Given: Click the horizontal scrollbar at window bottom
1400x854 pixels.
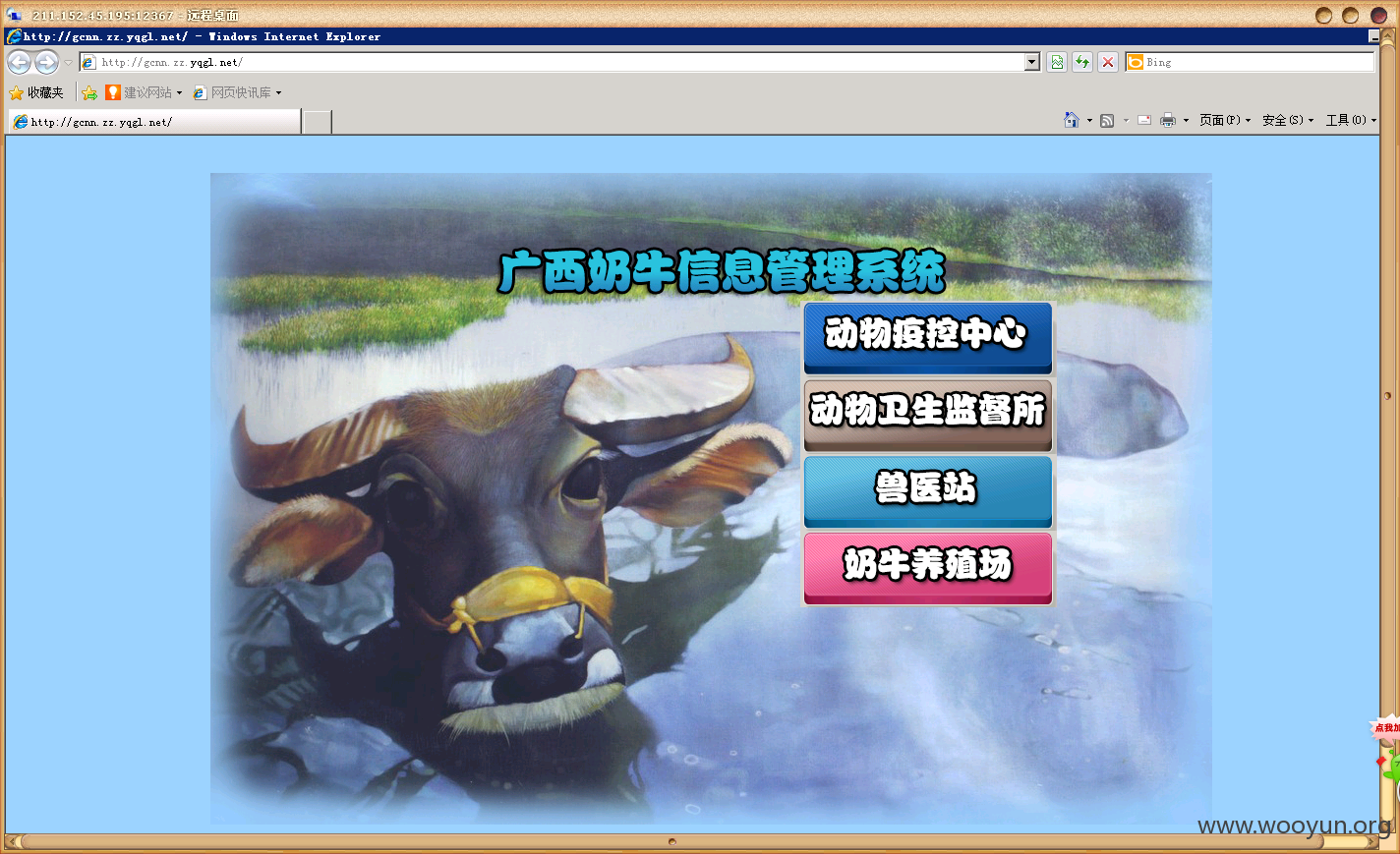Looking at the screenshot, I should 672,842.
